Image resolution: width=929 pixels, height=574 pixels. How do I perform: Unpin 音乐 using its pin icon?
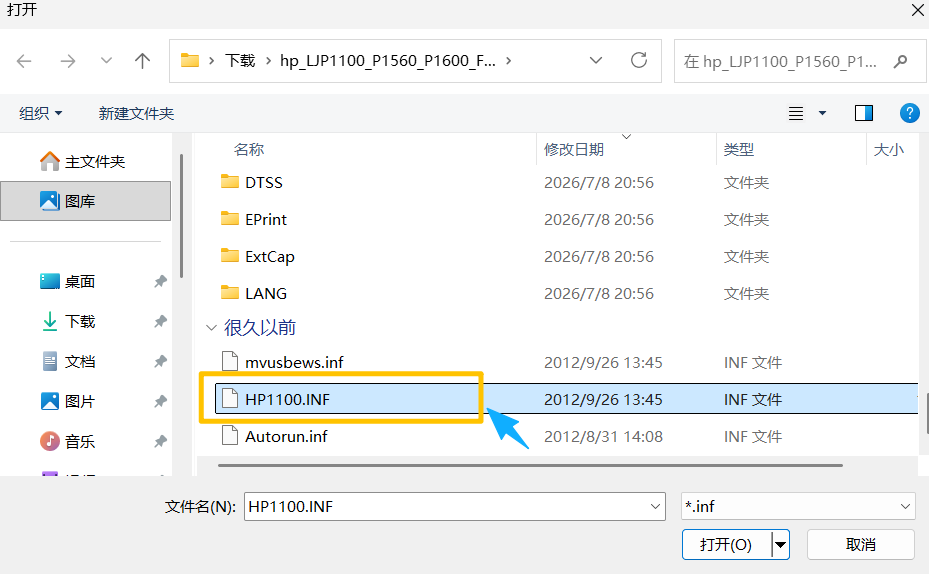click(161, 441)
